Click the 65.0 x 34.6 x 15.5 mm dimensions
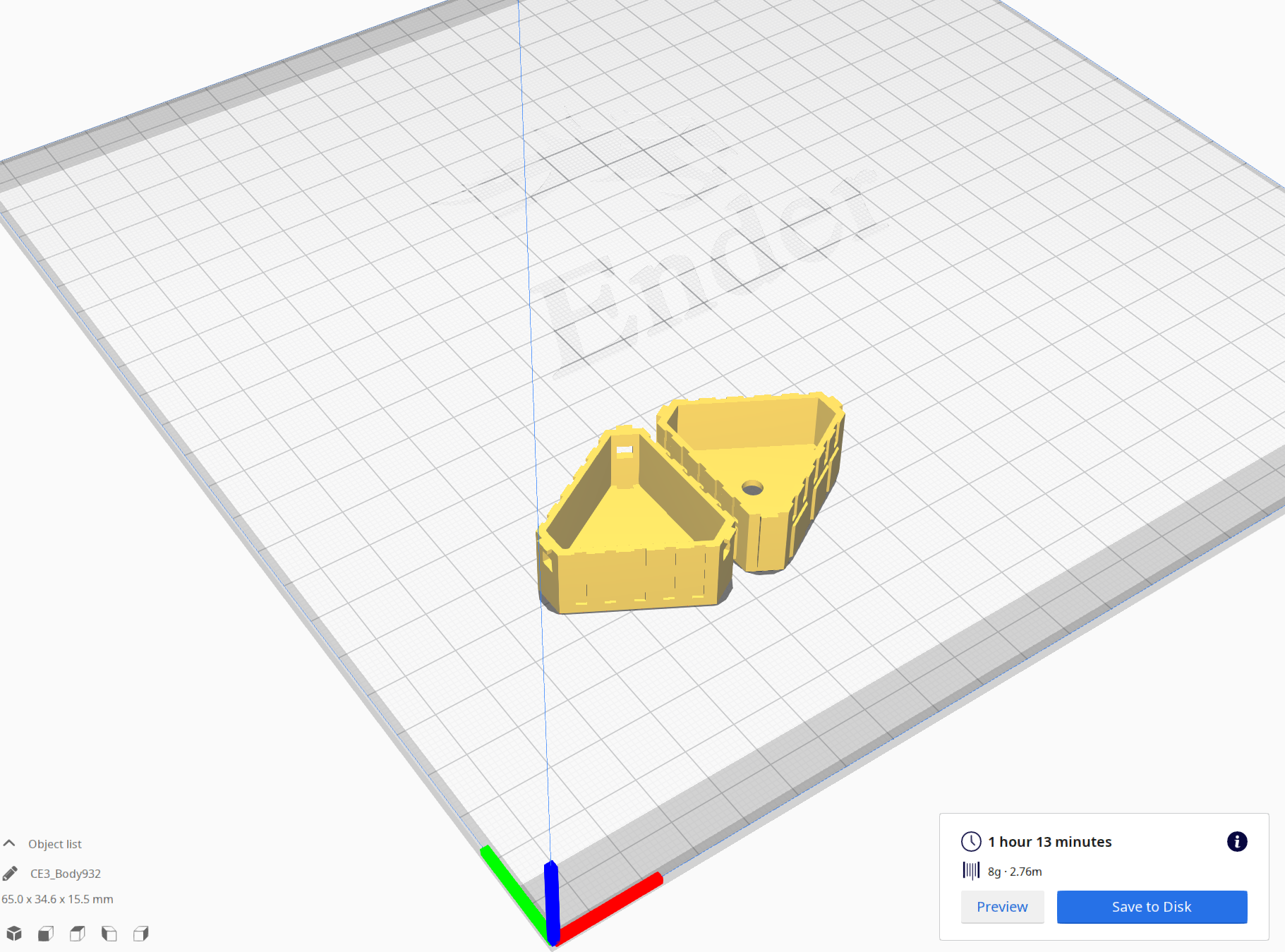 [x=57, y=899]
